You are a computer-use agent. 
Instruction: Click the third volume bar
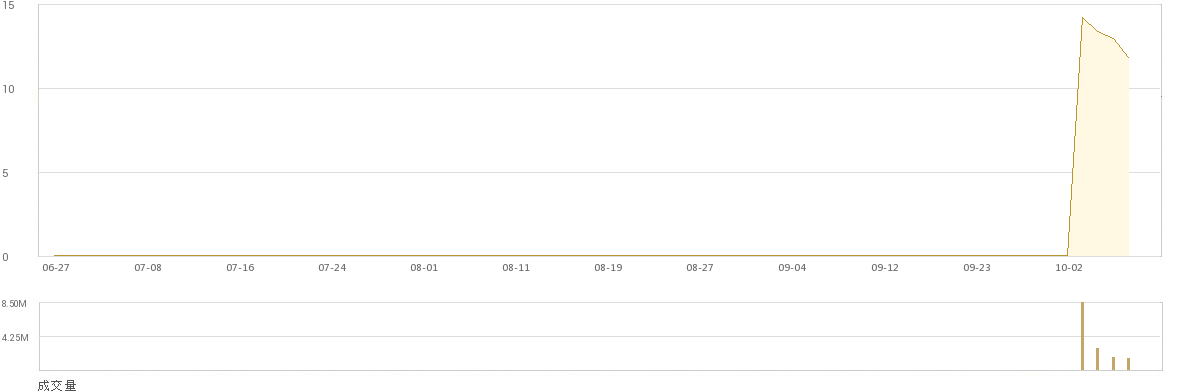(1113, 363)
